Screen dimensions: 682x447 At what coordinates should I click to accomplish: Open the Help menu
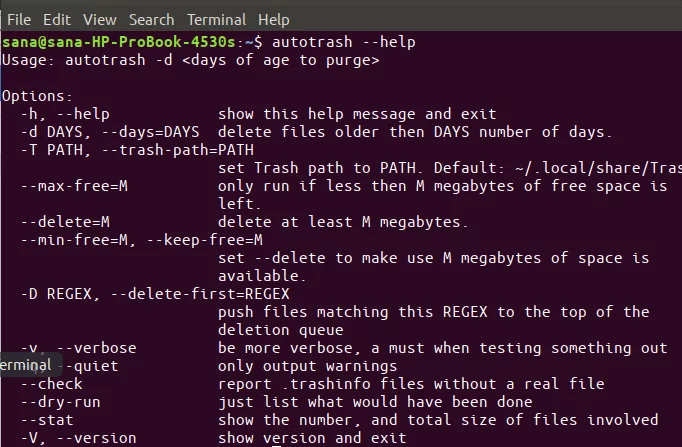pyautogui.click(x=273, y=20)
